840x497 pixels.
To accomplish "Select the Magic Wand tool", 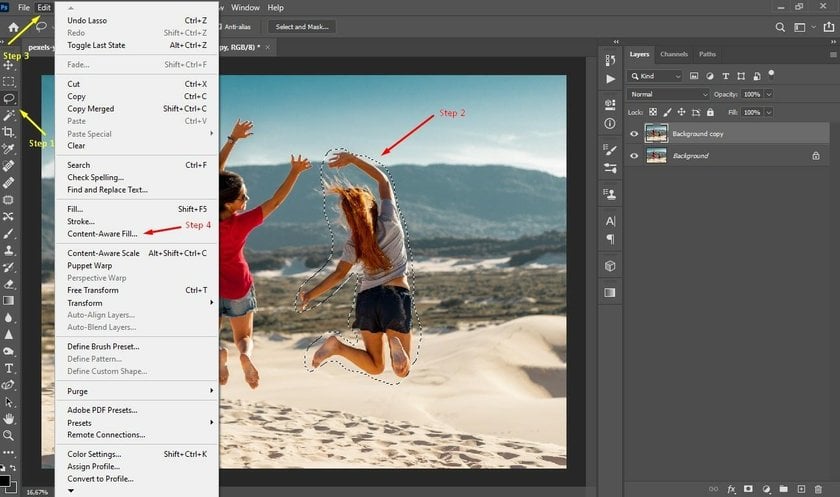I will click(x=9, y=115).
